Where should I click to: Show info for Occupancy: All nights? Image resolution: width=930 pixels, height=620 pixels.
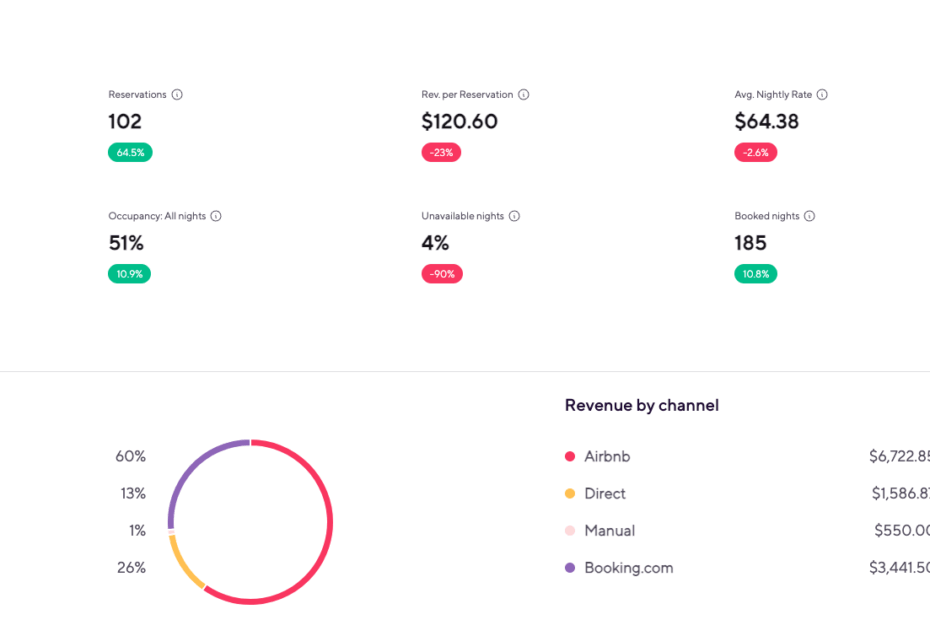216,216
